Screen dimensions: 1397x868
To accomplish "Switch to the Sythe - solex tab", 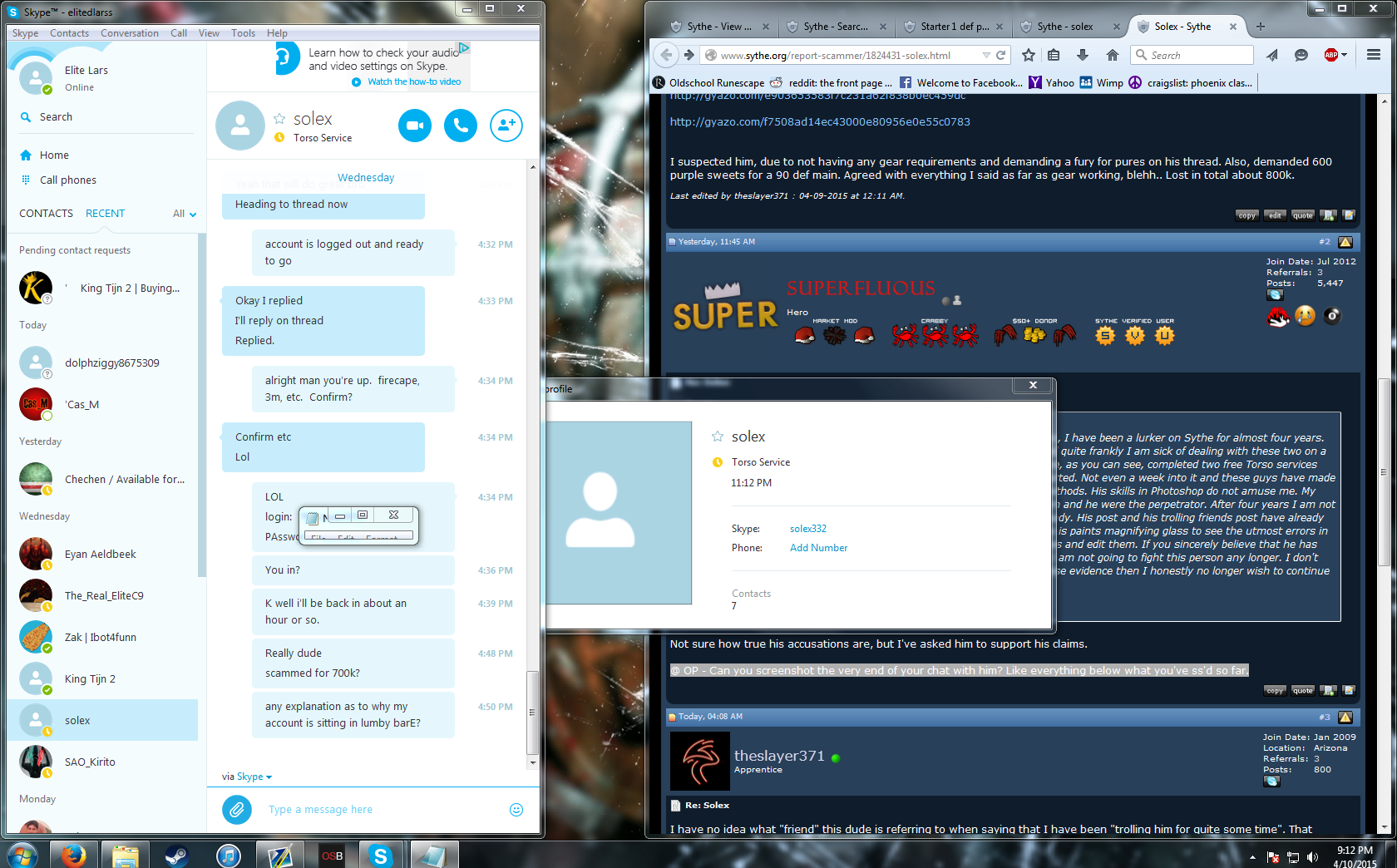I will (x=1069, y=27).
